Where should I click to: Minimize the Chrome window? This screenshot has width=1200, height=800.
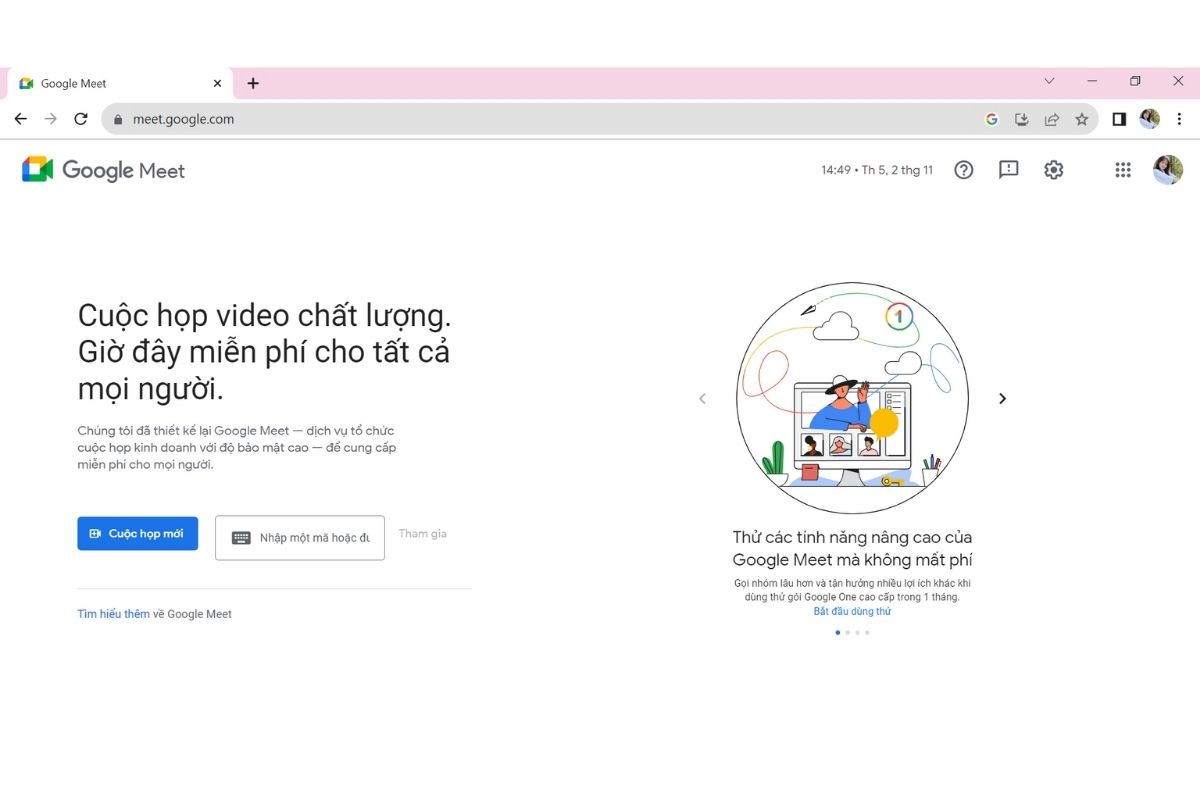pyautogui.click(x=1092, y=81)
